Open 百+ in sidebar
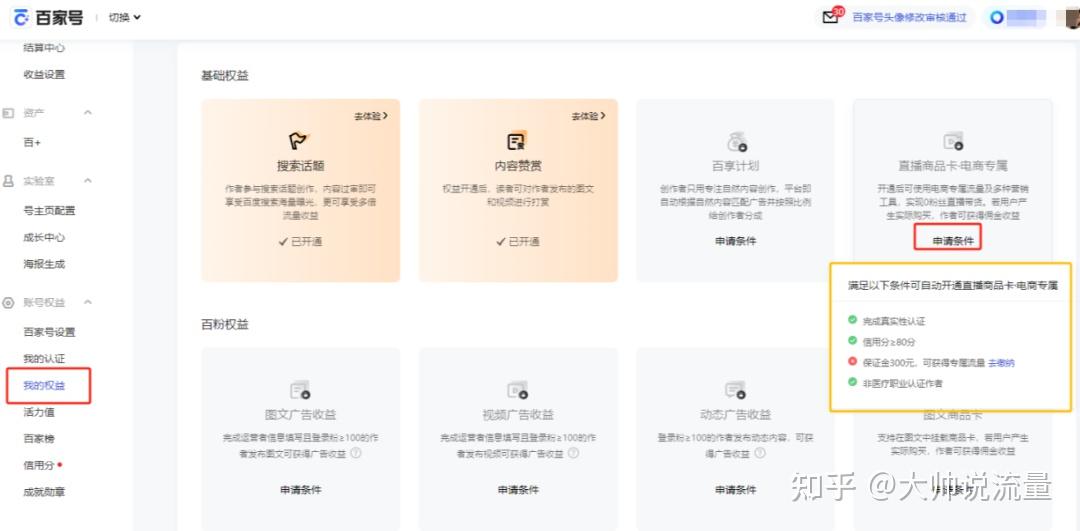The image size is (1080, 531). pyautogui.click(x=32, y=143)
